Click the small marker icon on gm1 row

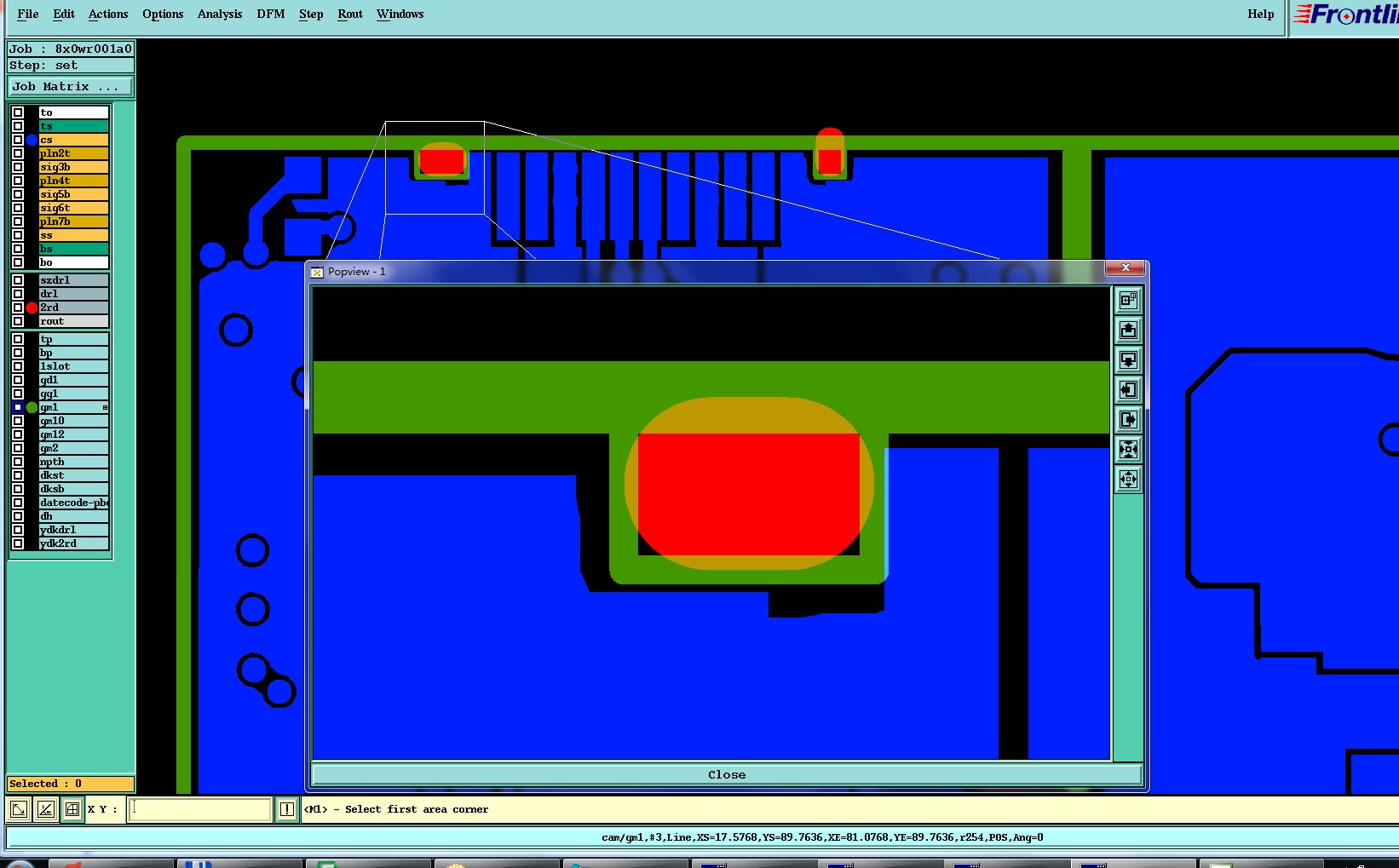[105, 407]
